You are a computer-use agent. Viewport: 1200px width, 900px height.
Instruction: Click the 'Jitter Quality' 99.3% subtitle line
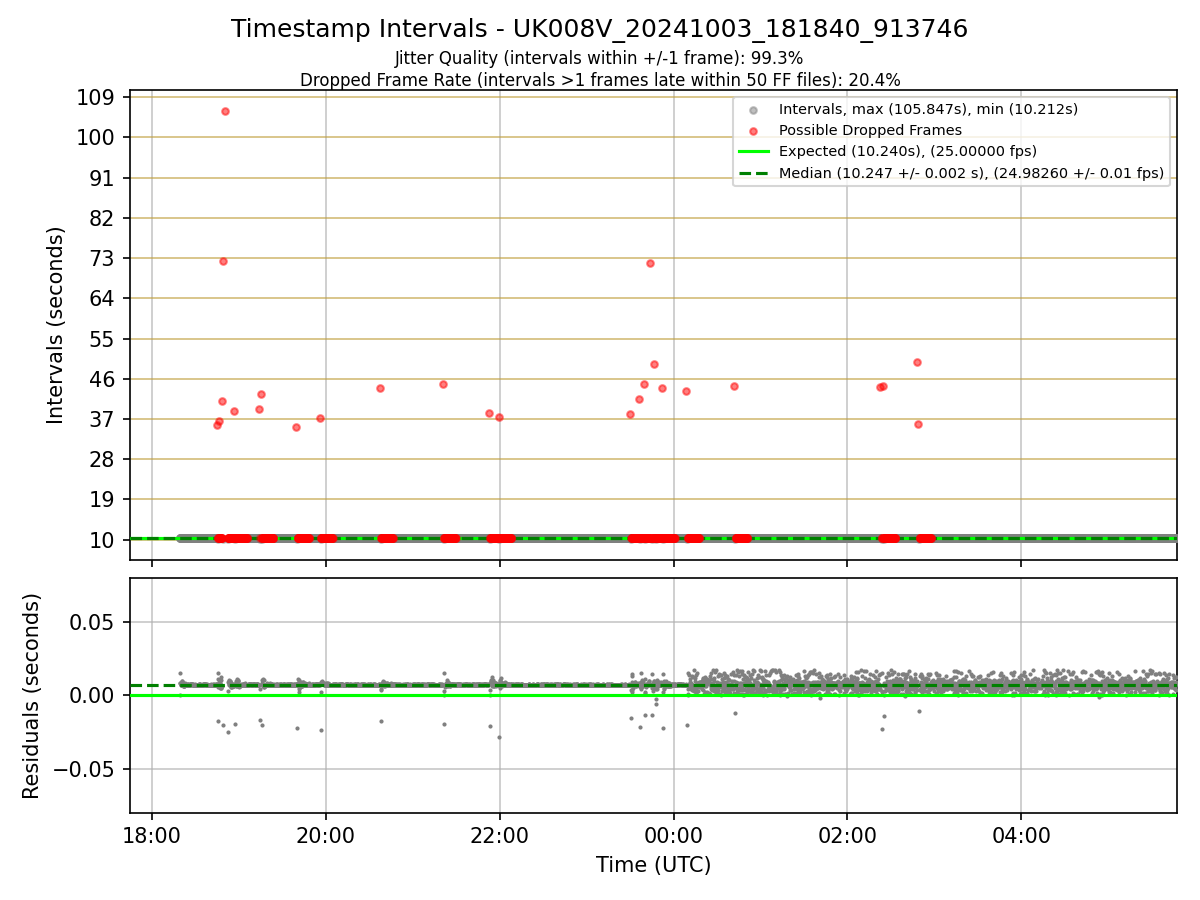(x=599, y=58)
